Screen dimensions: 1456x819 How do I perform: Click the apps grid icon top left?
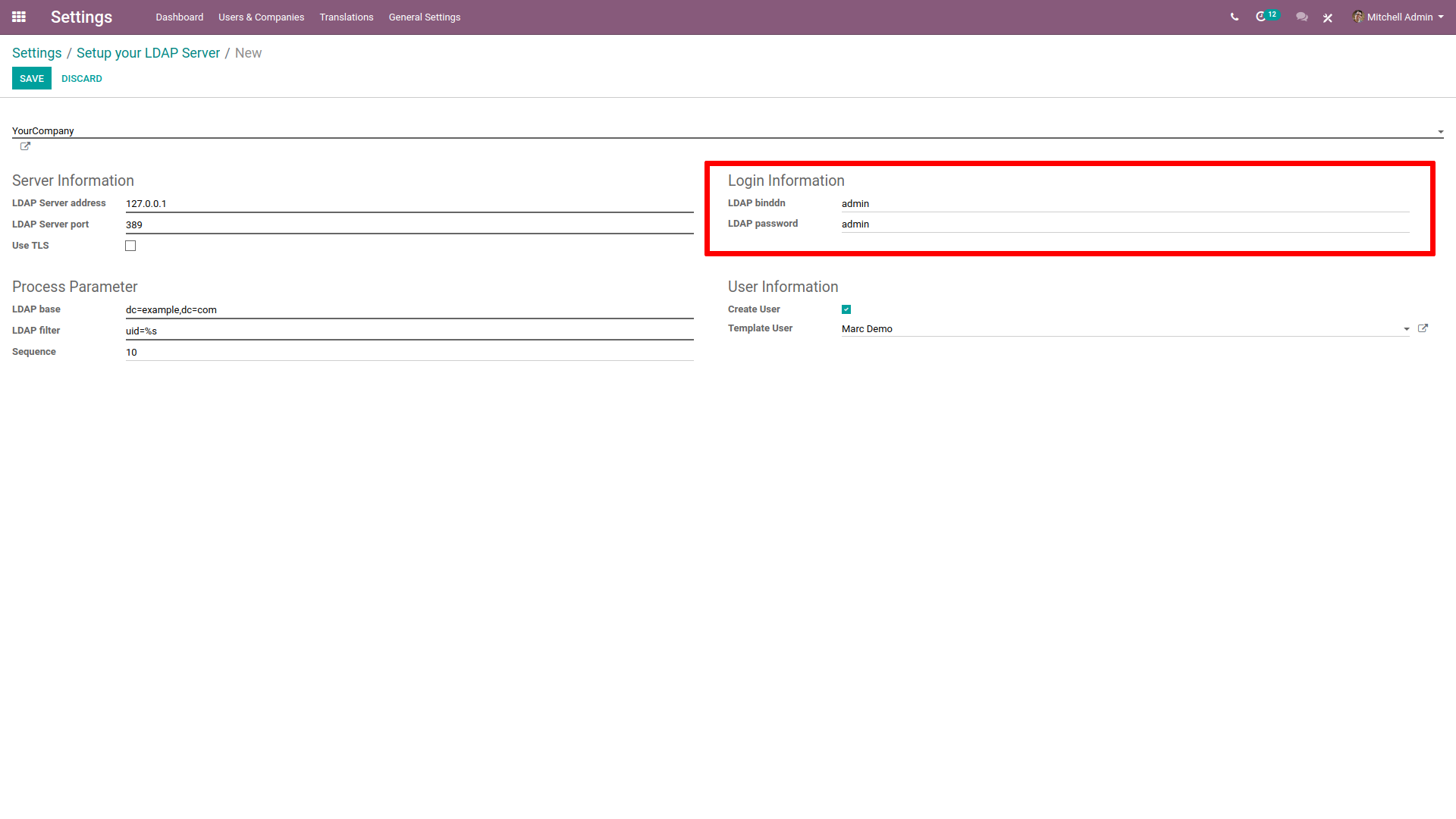click(19, 17)
